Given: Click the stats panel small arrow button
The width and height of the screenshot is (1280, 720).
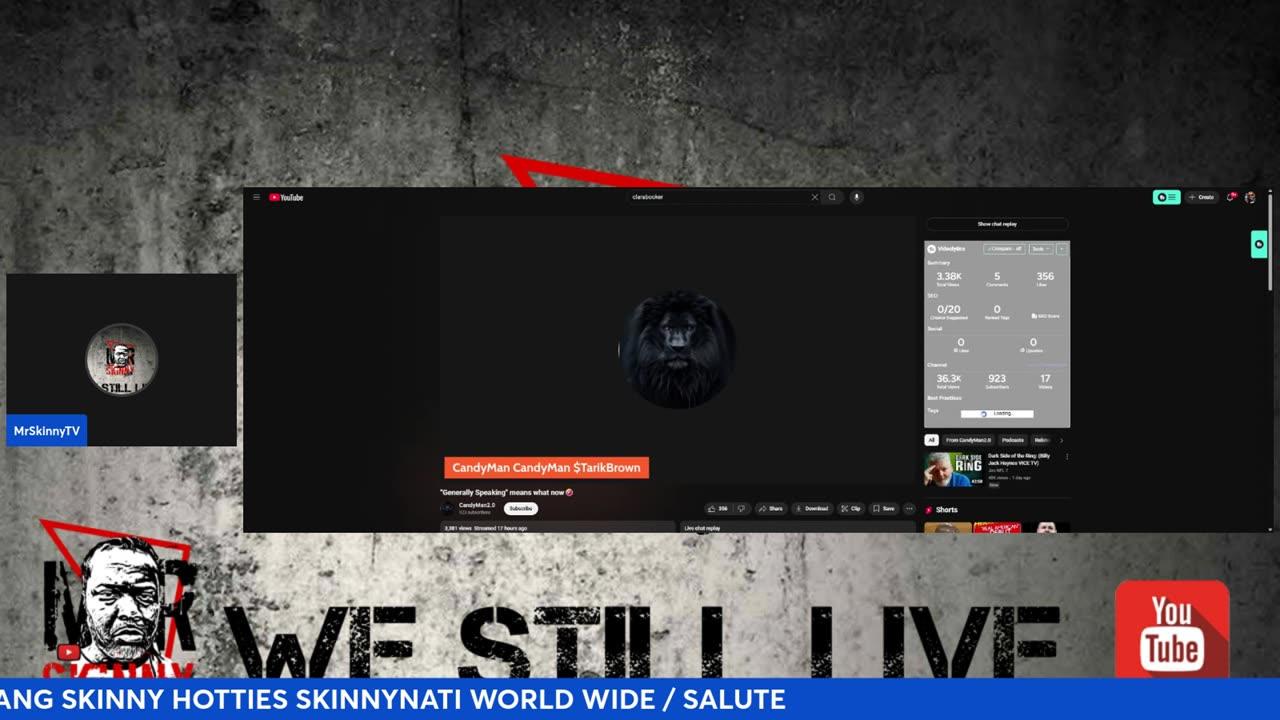Looking at the screenshot, I should [x=1061, y=248].
